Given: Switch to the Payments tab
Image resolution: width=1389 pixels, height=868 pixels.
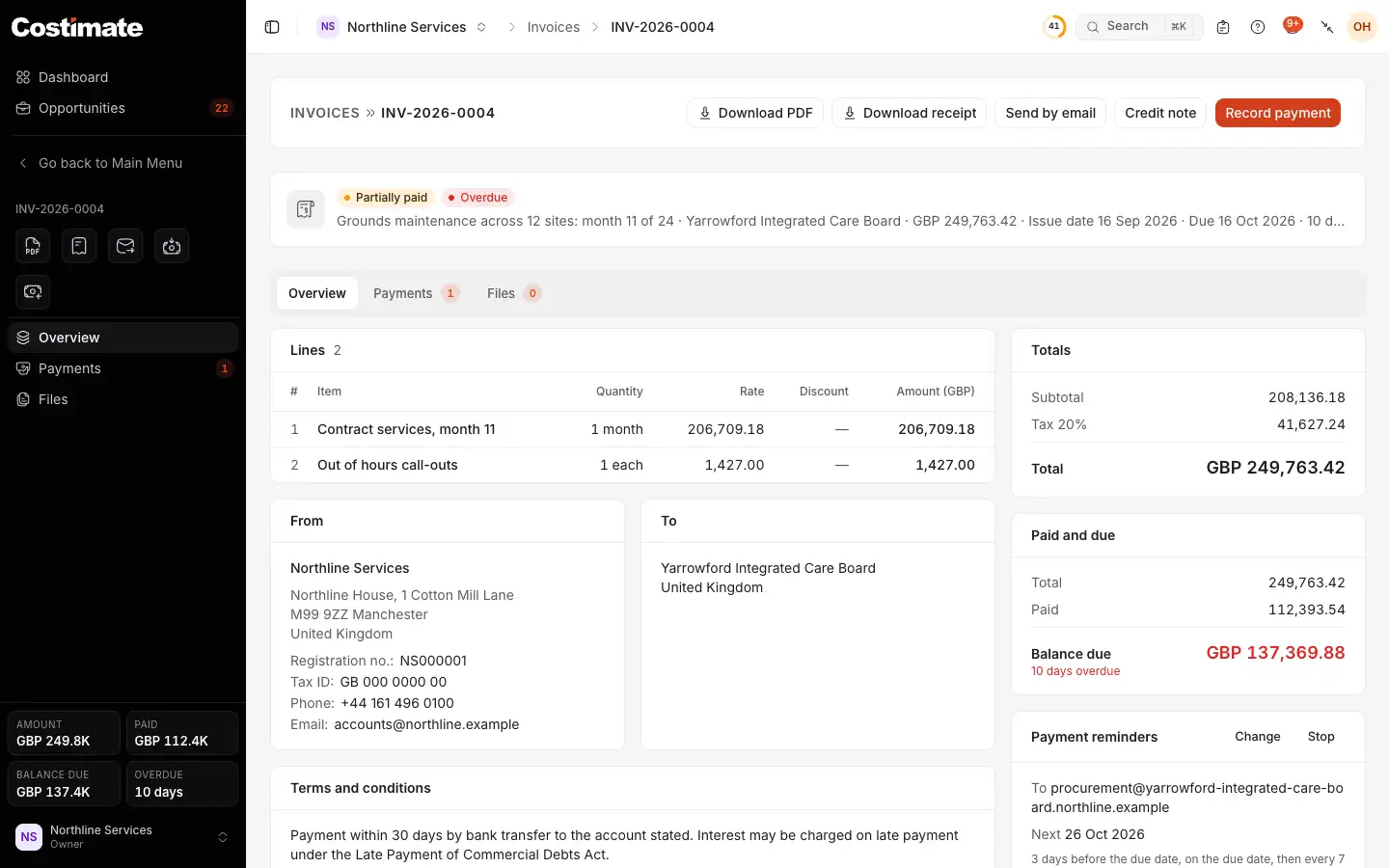Looking at the screenshot, I should (416, 293).
